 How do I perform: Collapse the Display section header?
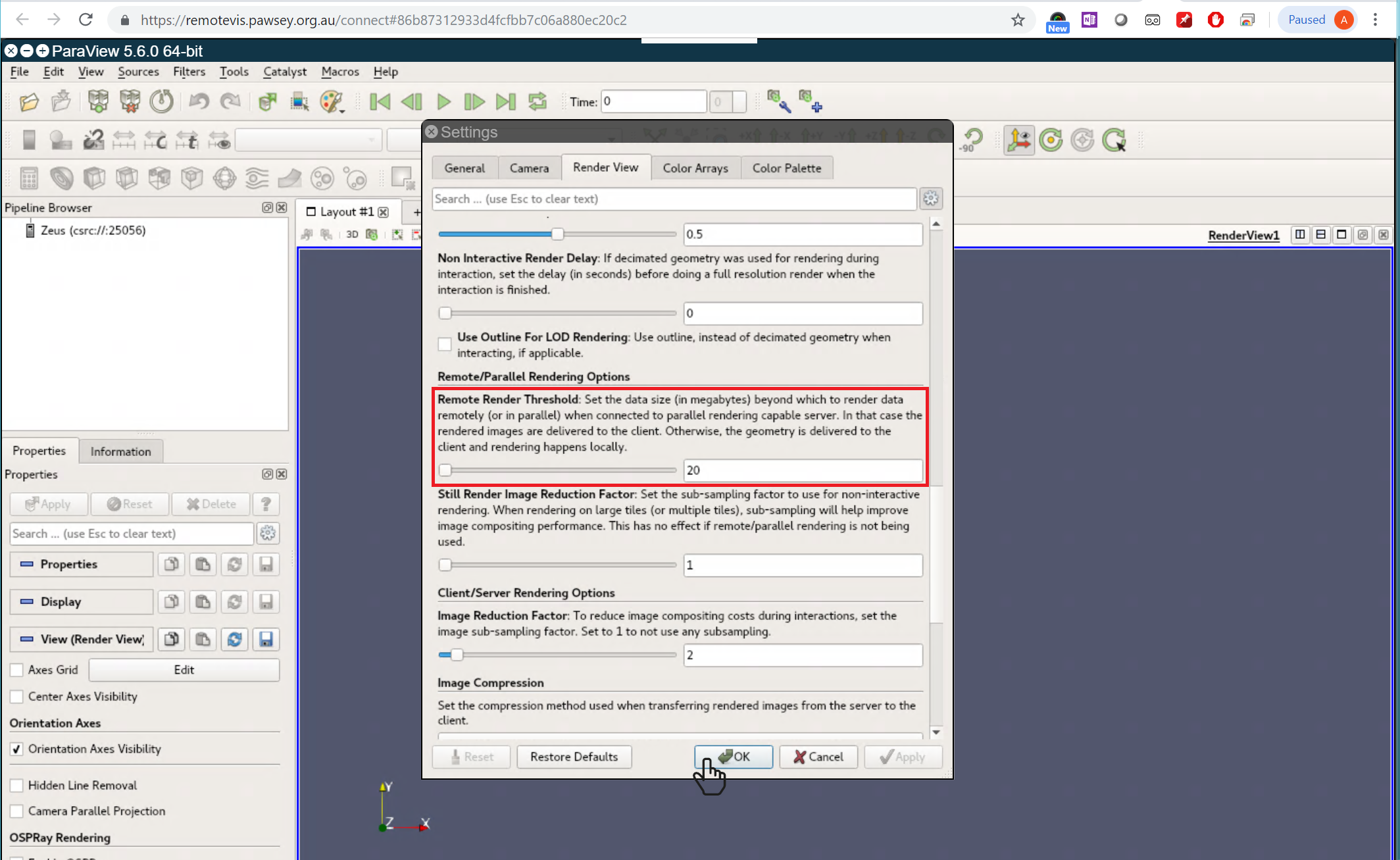(82, 601)
